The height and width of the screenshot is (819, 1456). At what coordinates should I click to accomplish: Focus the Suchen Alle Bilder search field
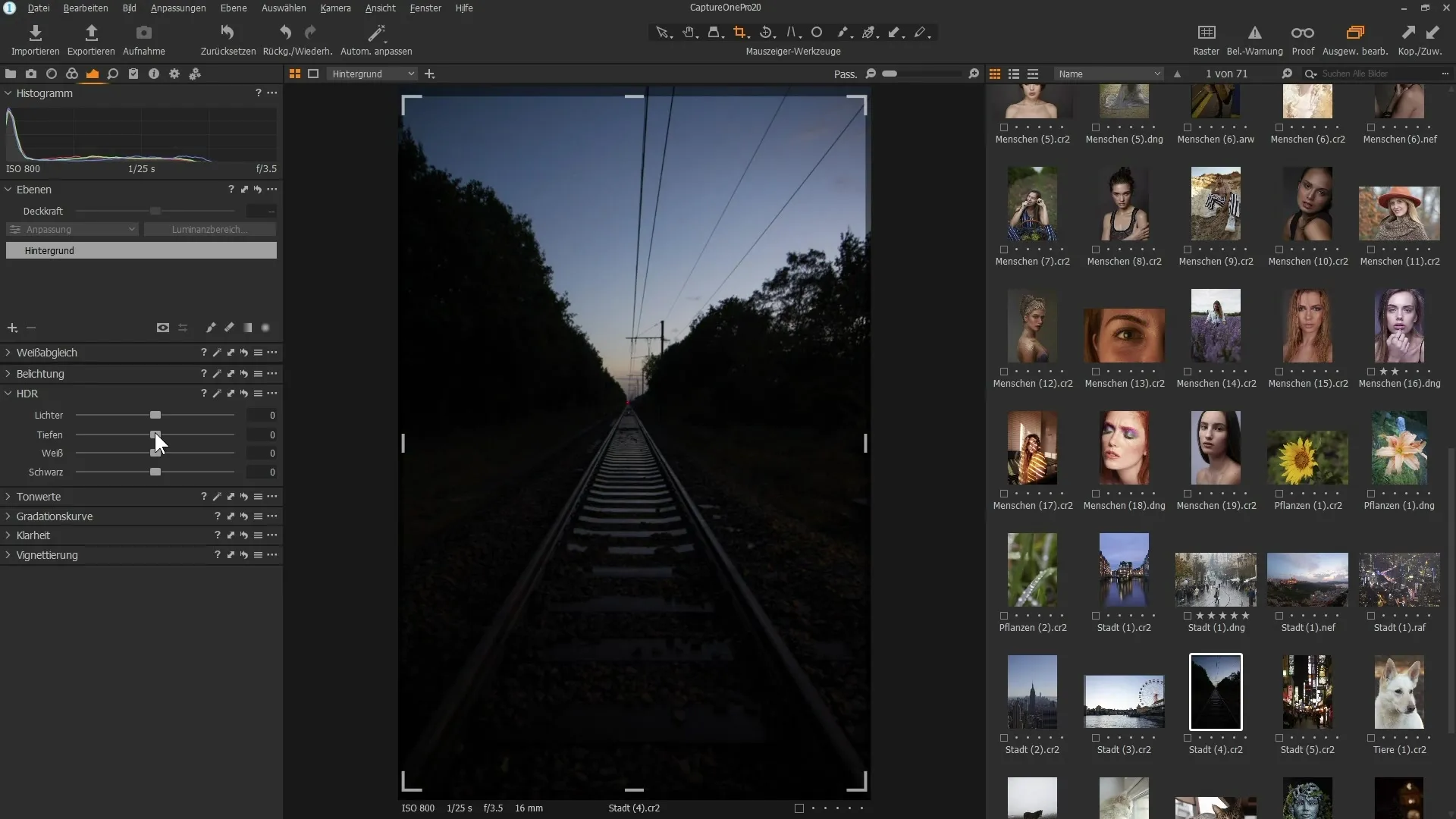1379,74
